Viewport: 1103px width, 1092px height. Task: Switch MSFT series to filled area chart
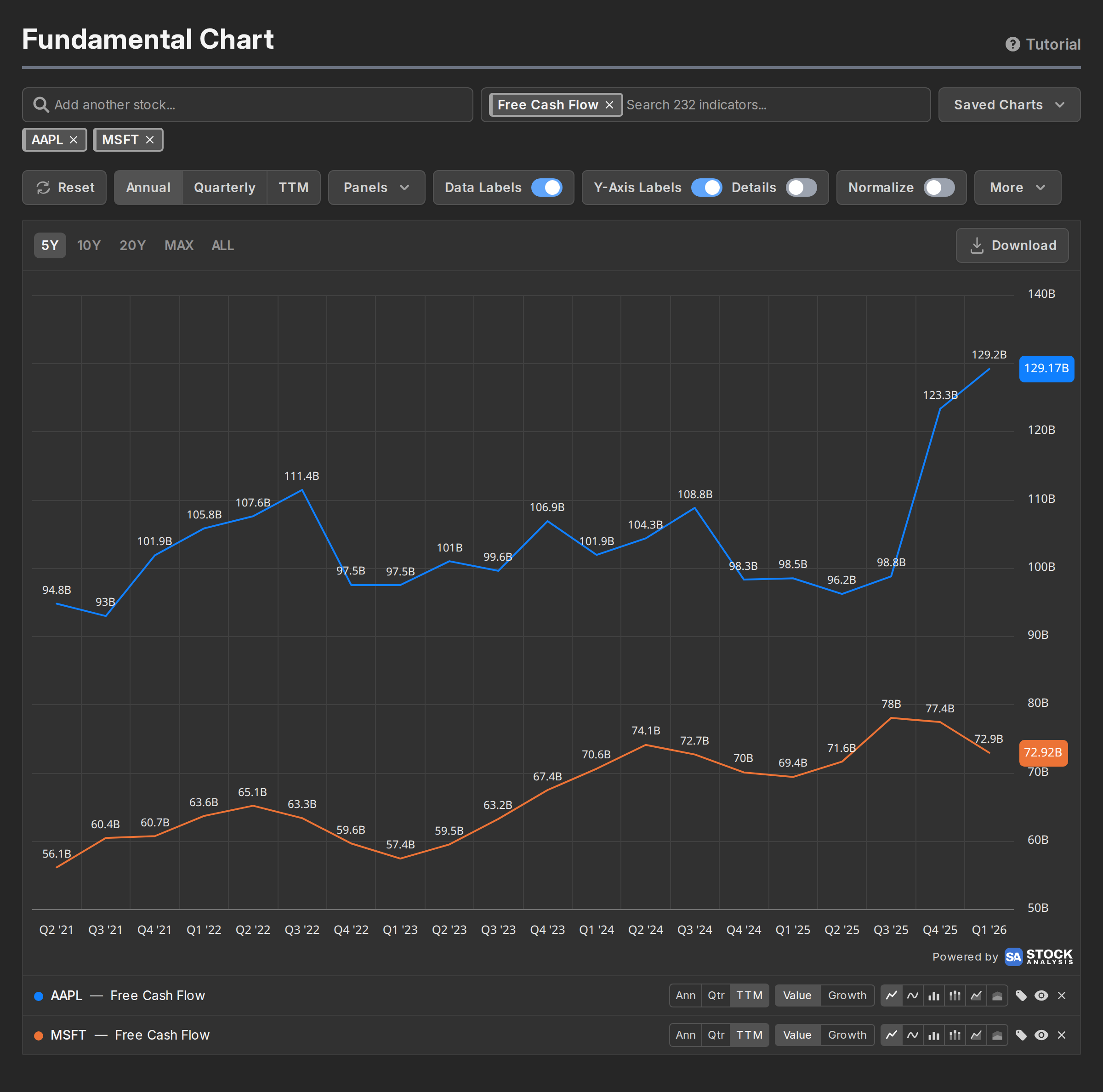[x=997, y=1035]
